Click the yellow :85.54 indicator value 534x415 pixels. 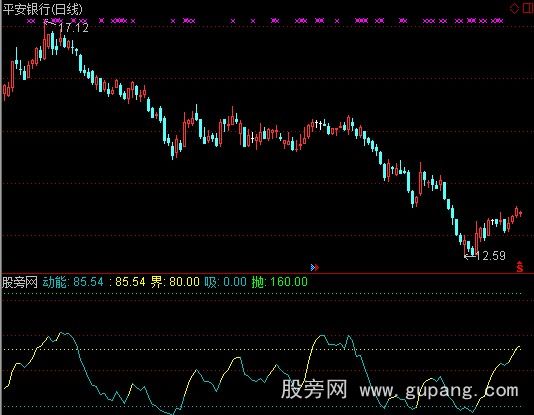pos(127,282)
